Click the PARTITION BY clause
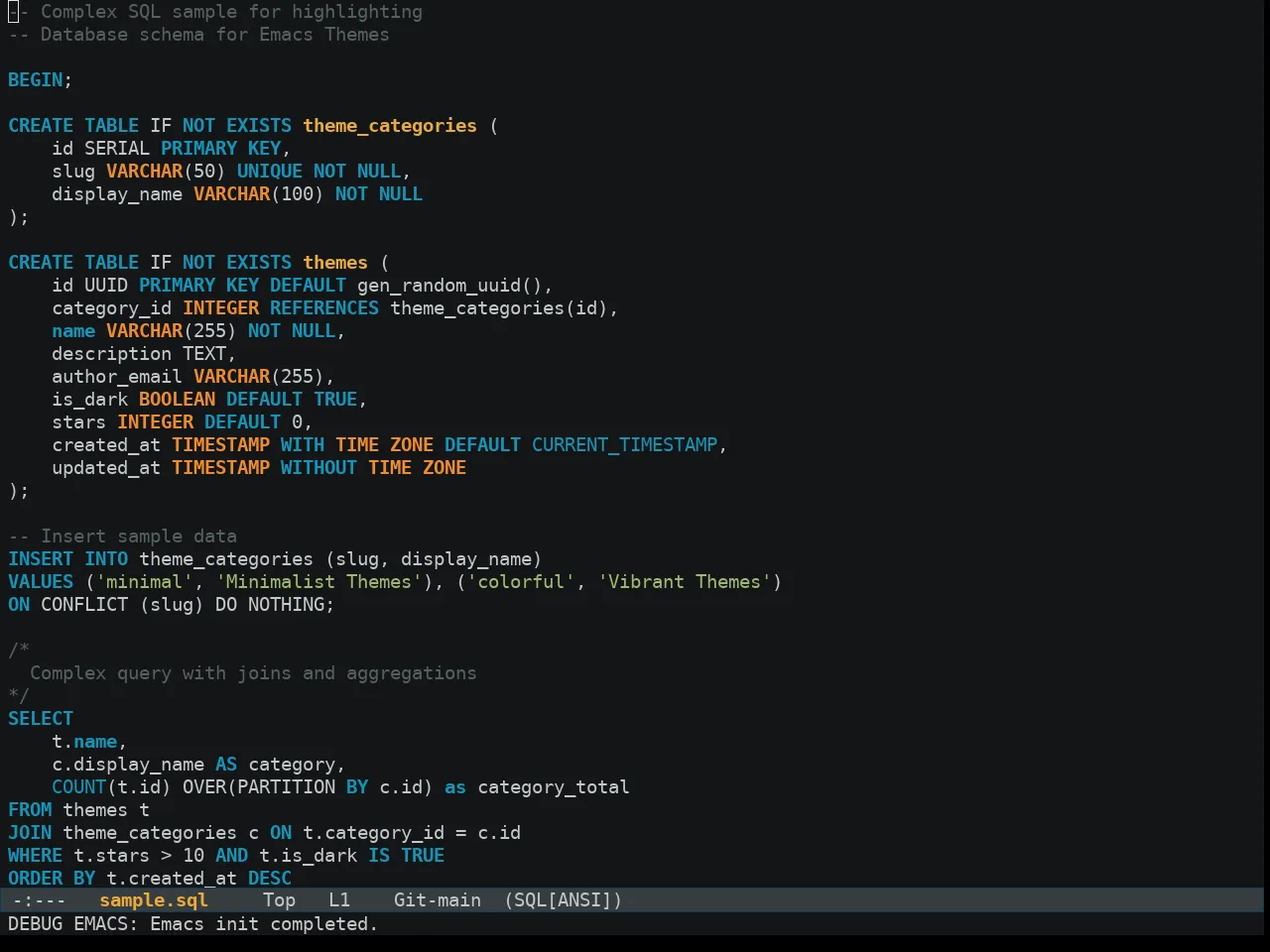The width and height of the screenshot is (1270, 952). [303, 787]
